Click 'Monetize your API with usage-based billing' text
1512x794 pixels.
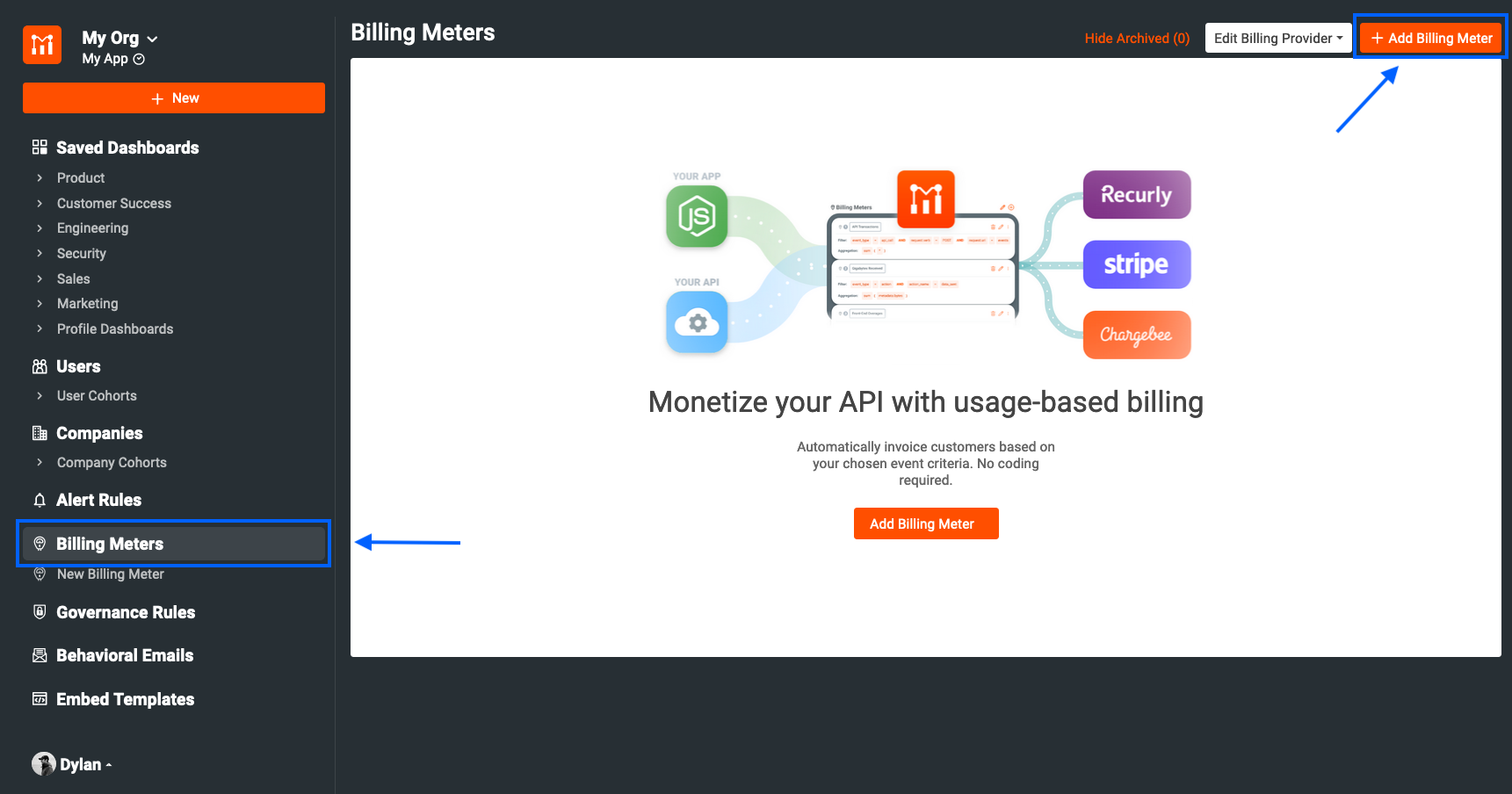(926, 402)
